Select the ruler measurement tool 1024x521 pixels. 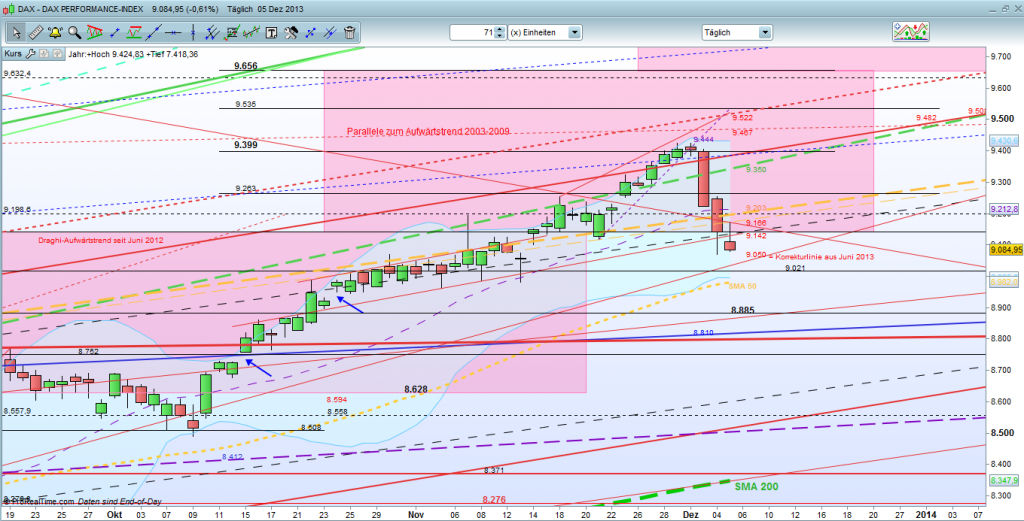coord(35,31)
